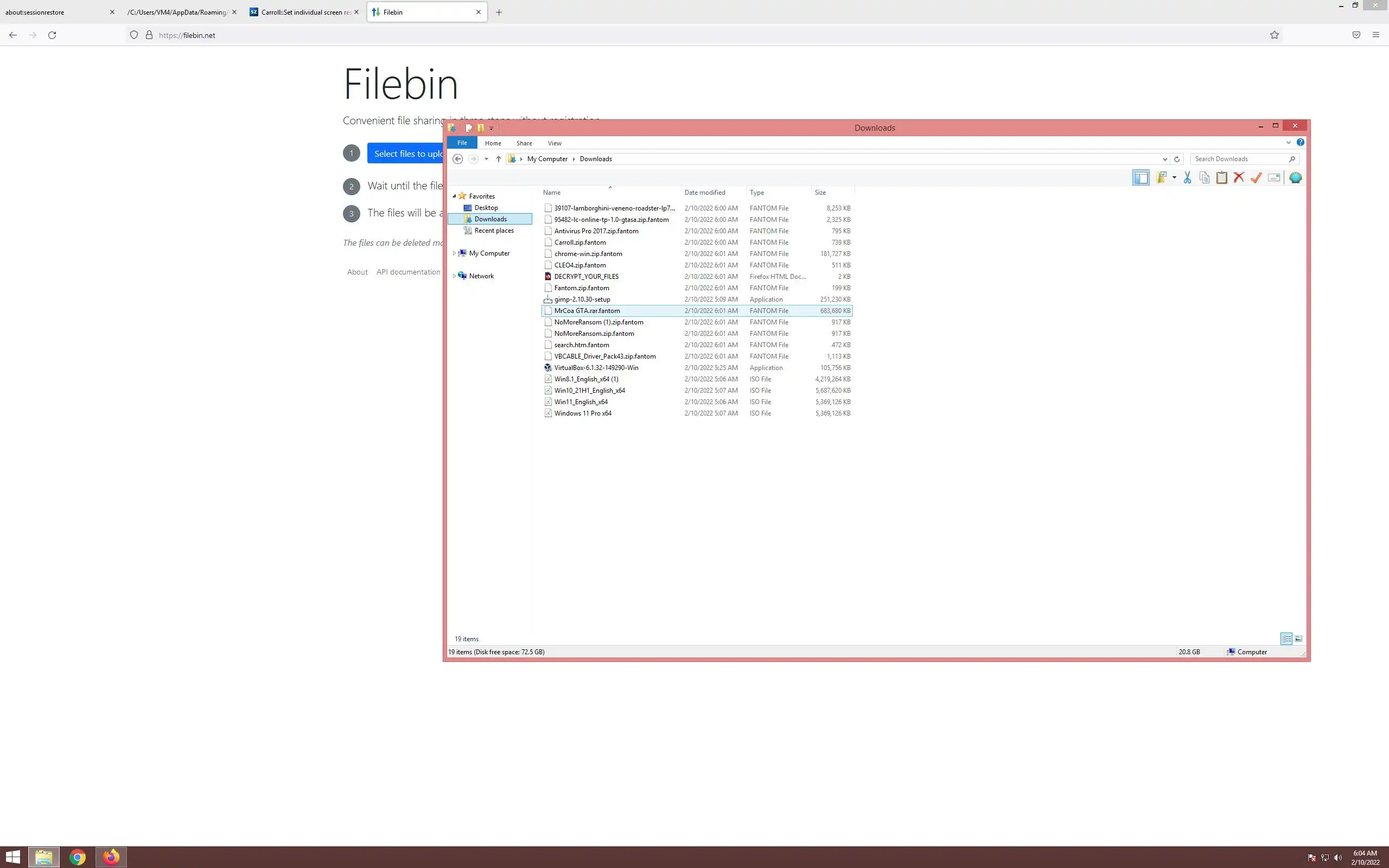The height and width of the screenshot is (868, 1389).
Task: Toggle the navigation pane button
Action: [x=1140, y=178]
